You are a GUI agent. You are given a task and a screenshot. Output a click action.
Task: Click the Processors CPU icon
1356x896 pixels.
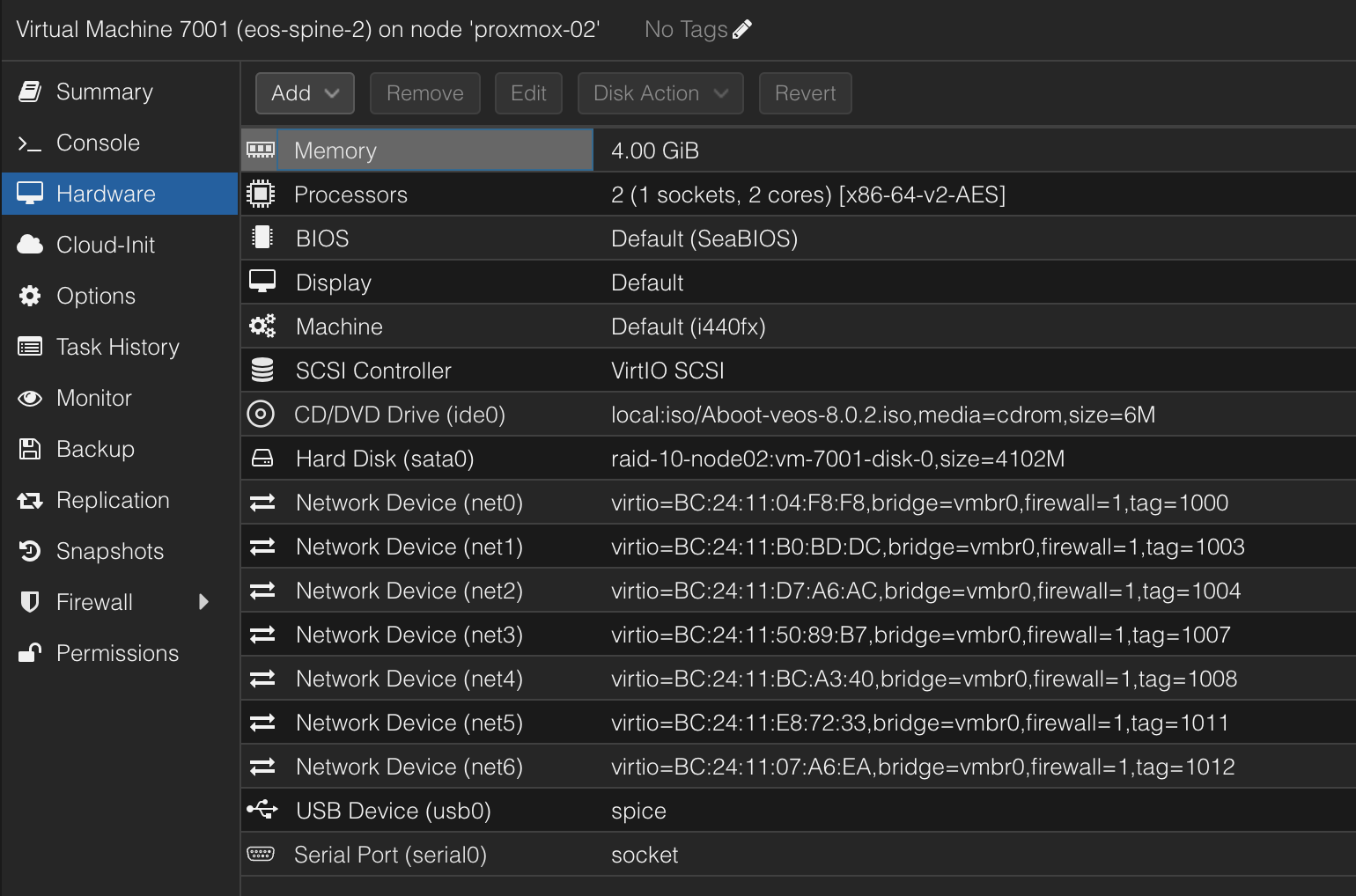(x=261, y=194)
